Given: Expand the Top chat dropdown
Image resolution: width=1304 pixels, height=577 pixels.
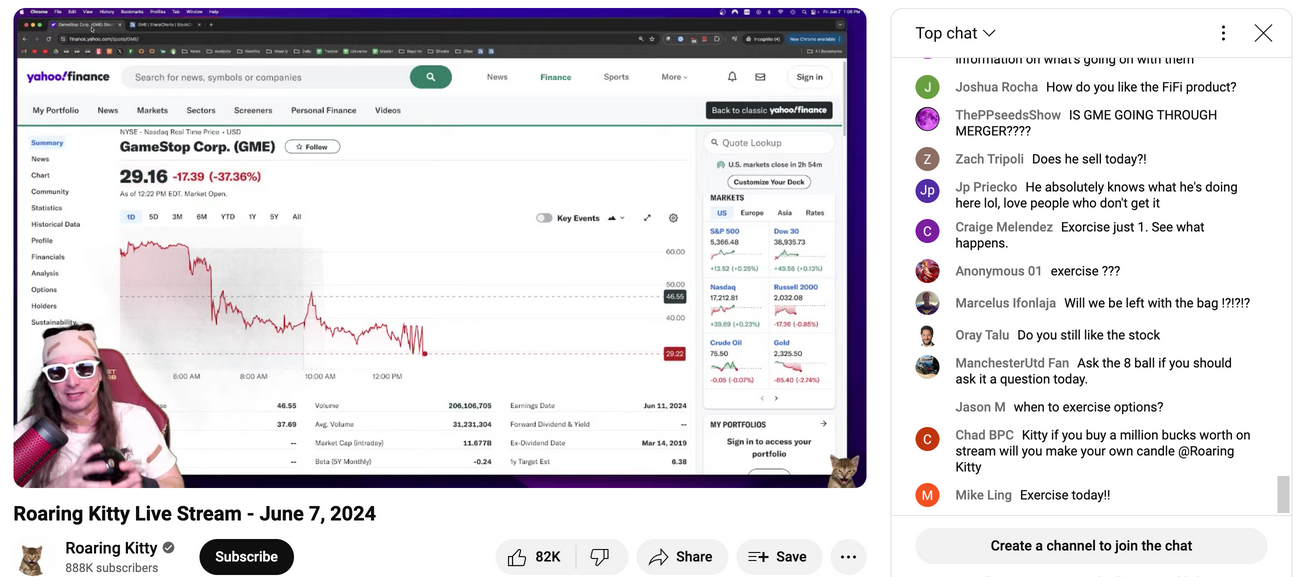Looking at the screenshot, I should (955, 33).
